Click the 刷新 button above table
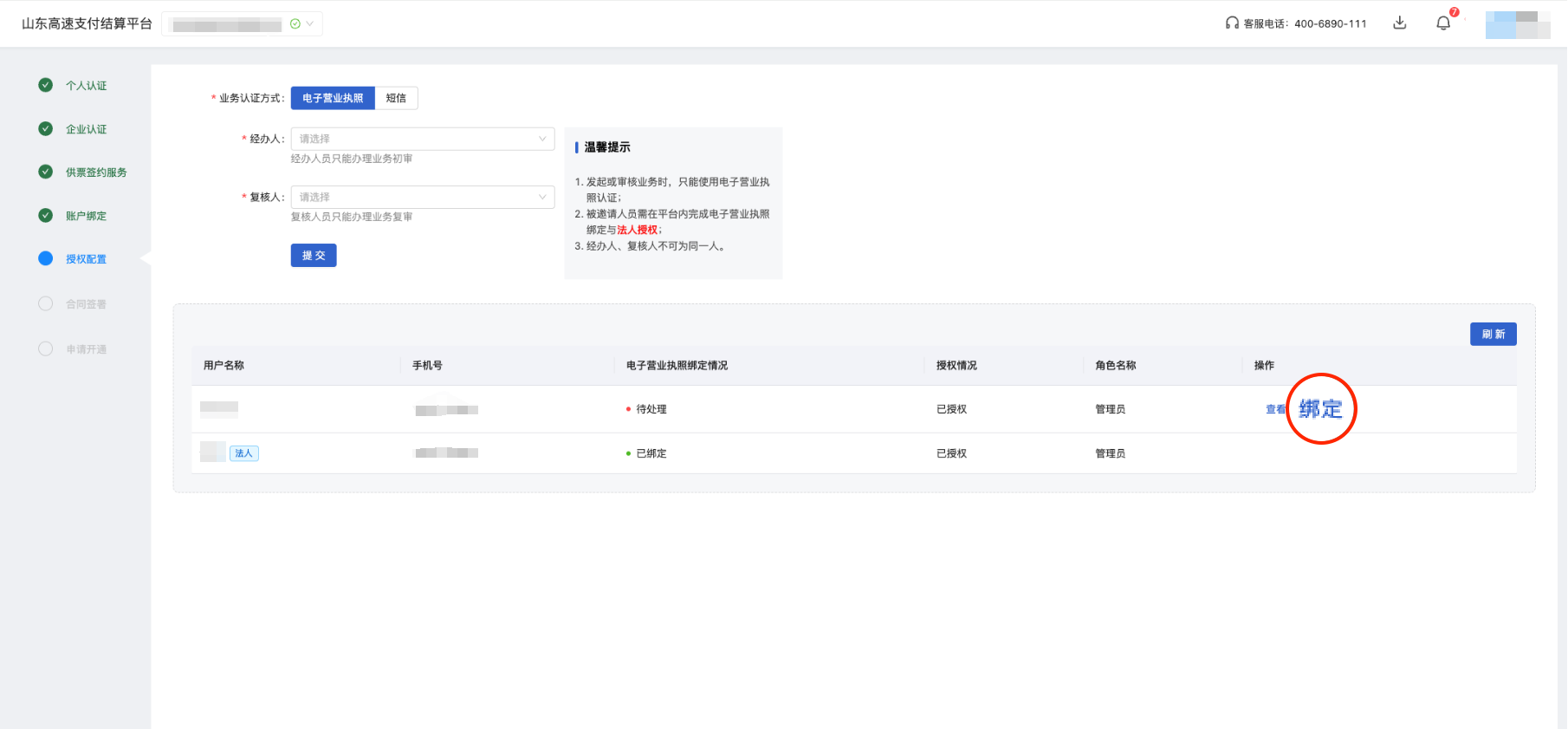Image resolution: width=1568 pixels, height=729 pixels. pos(1493,334)
